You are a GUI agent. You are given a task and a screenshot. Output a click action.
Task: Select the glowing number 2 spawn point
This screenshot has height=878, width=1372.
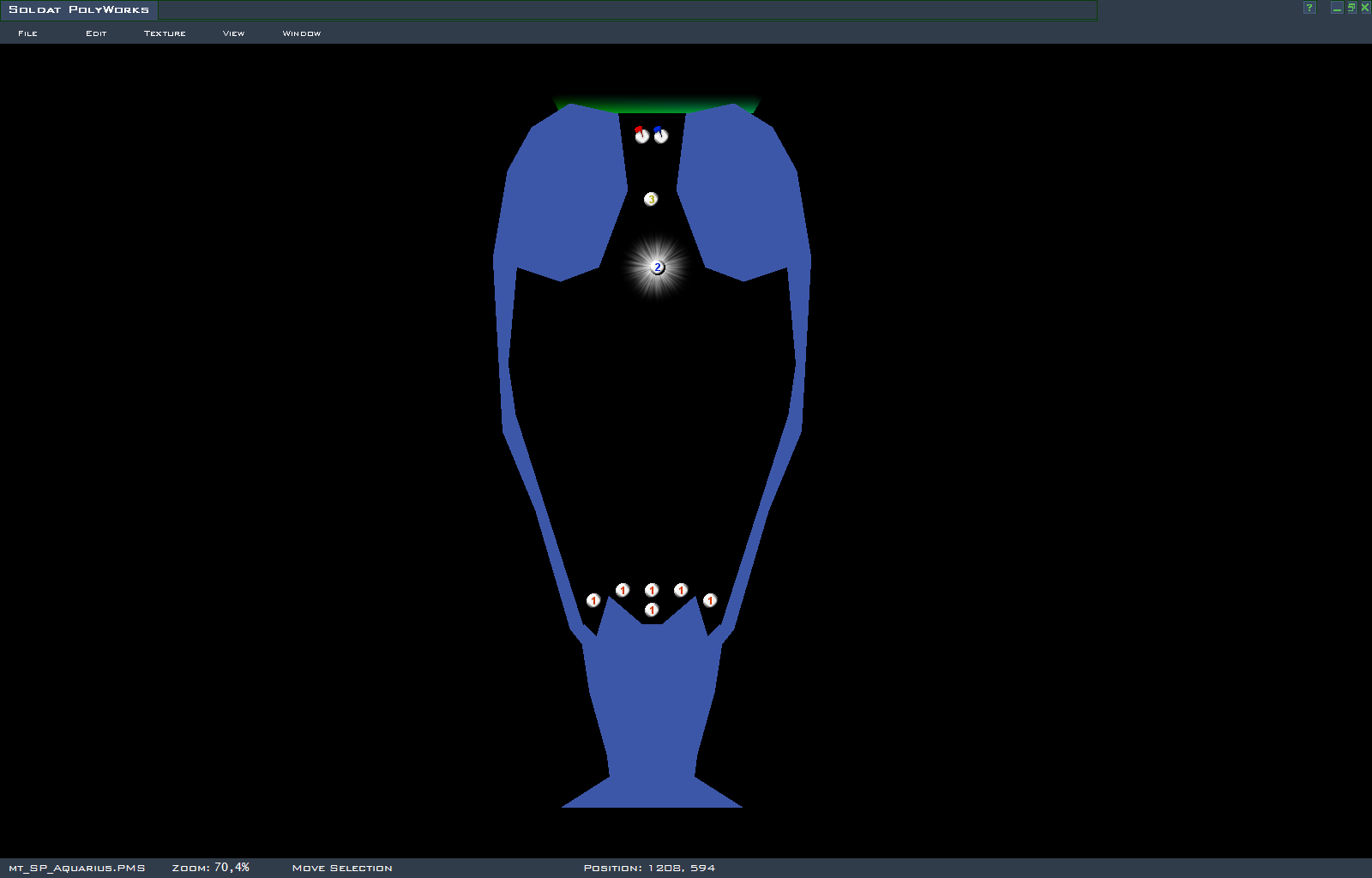[x=658, y=268]
